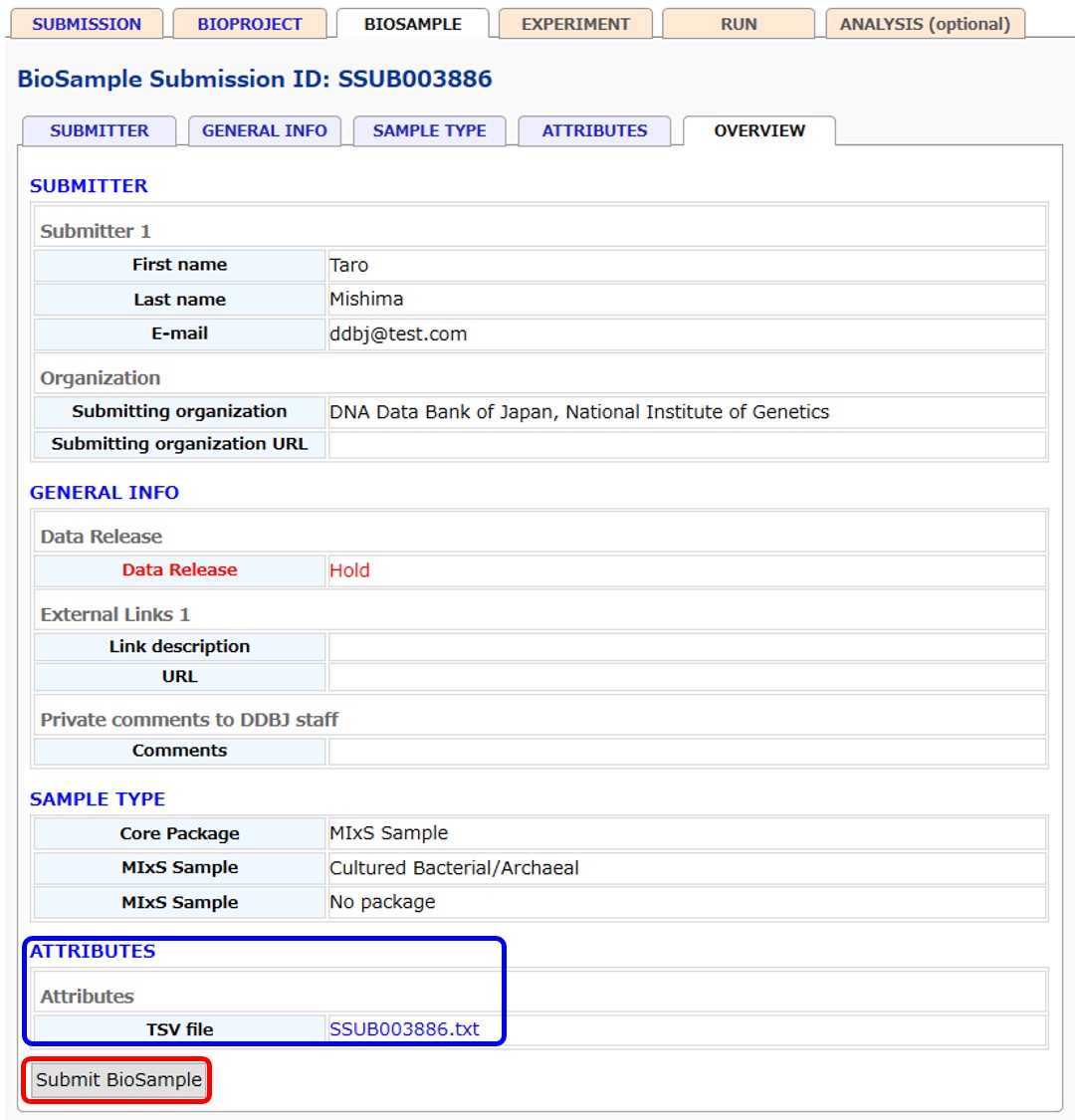This screenshot has width=1075, height=1120.
Task: Go to the EXPERIMENT tab
Action: coord(575,24)
